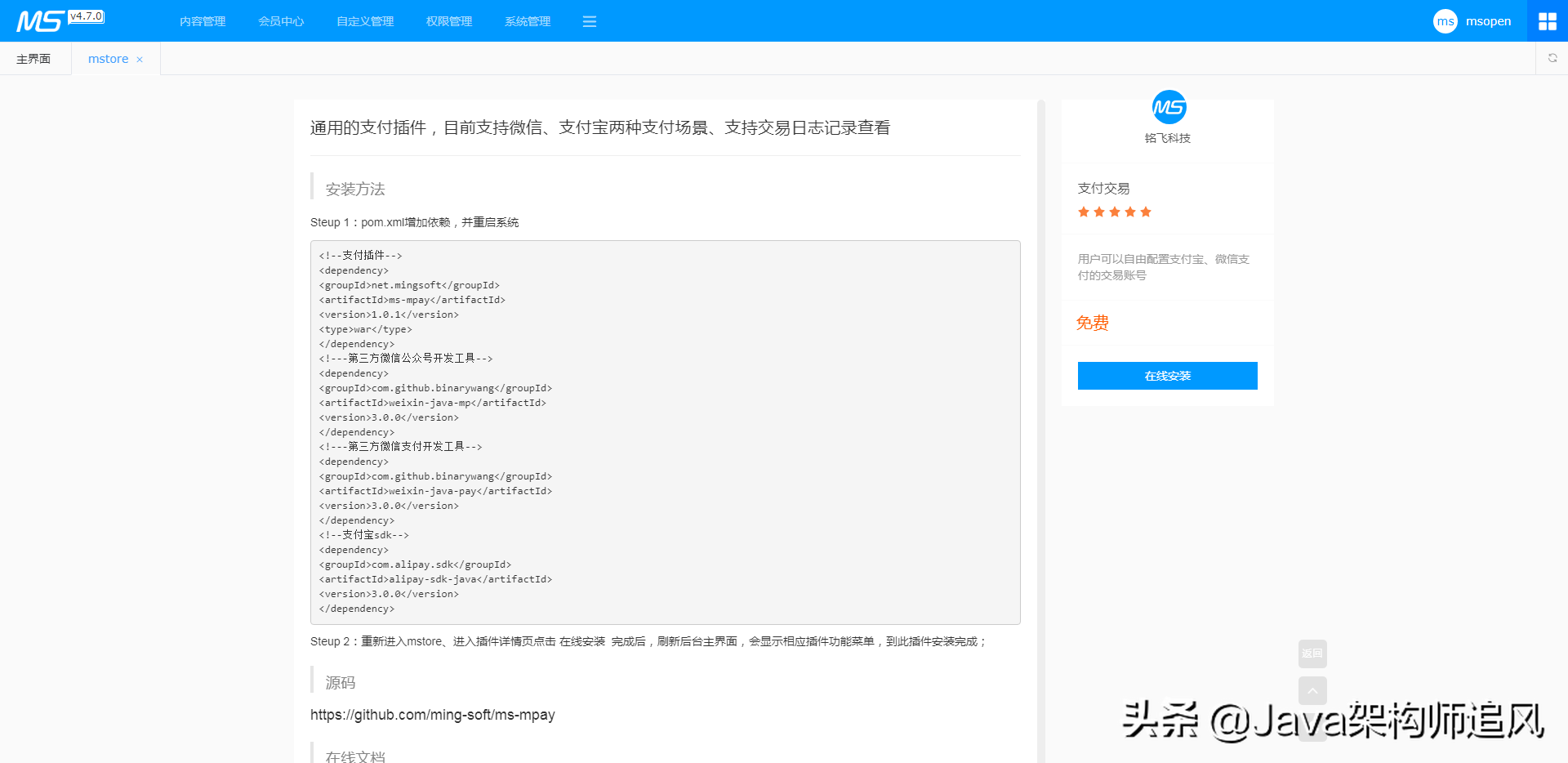Click the 免费 price label
The width and height of the screenshot is (1568, 763).
1092,323
